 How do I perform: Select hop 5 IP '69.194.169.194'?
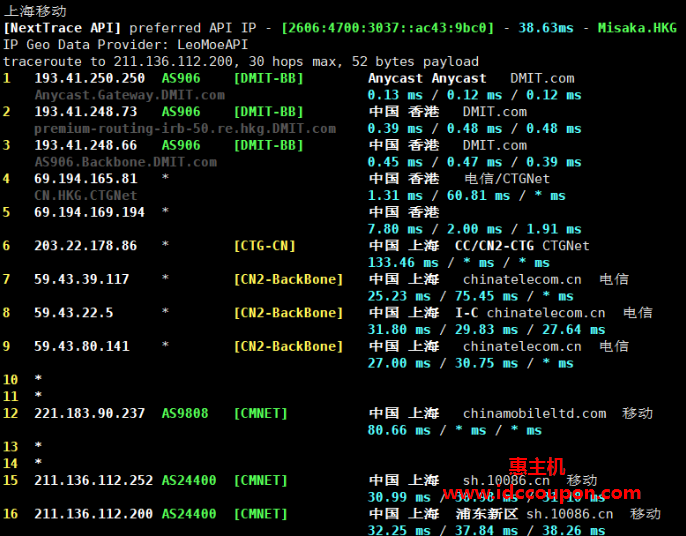point(90,212)
